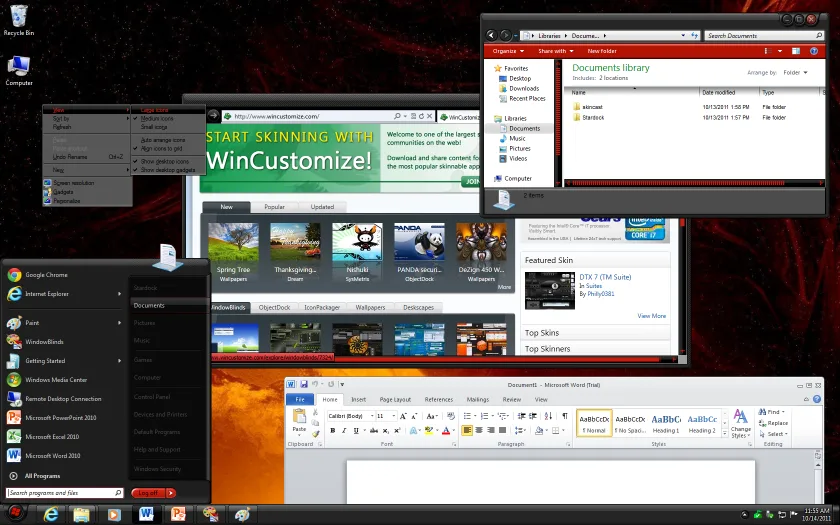
Task: Click the Explorer back arrow button
Action: coord(491,35)
